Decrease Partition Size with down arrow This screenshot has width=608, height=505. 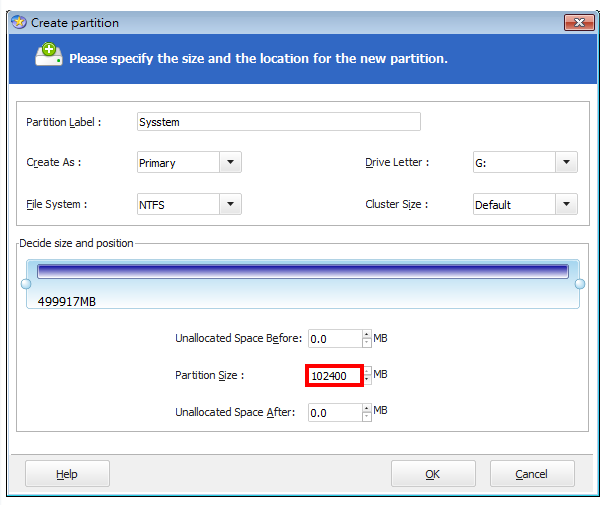tap(367, 380)
